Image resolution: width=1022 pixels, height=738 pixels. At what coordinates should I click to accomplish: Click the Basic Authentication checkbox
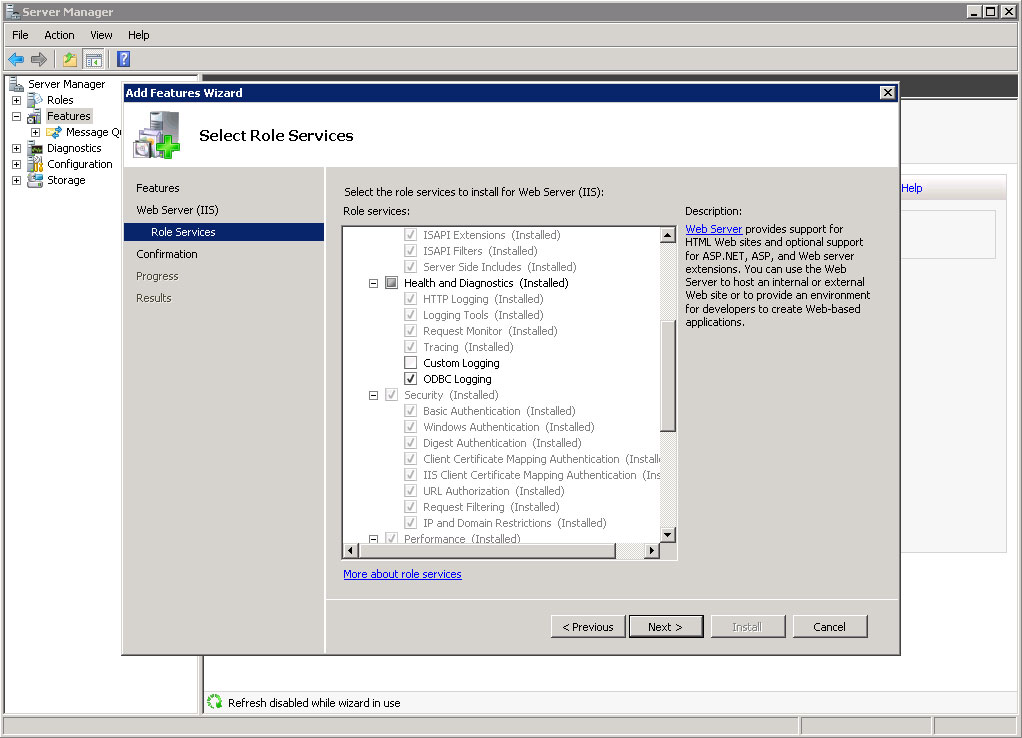point(411,411)
